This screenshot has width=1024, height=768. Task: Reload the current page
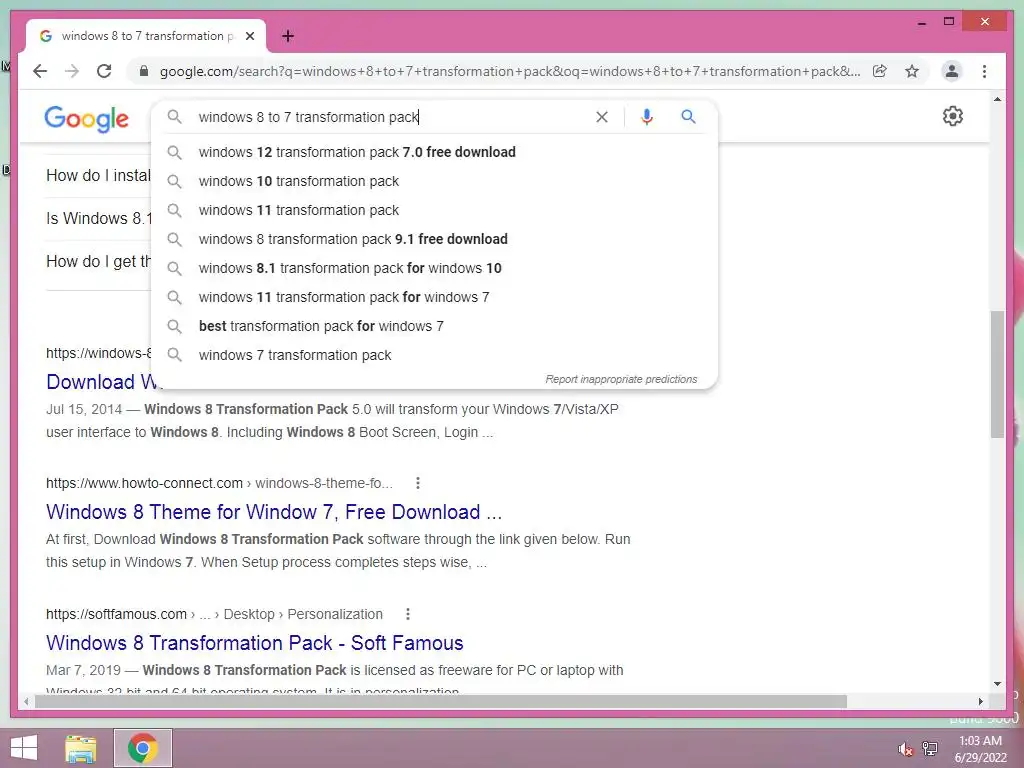pos(104,71)
